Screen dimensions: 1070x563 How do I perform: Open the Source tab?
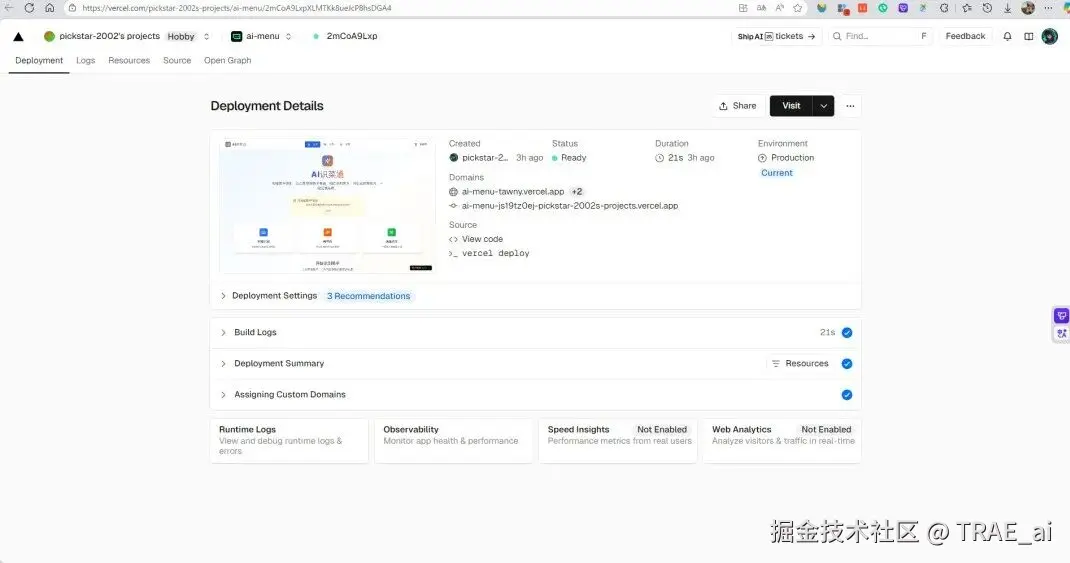[x=177, y=60]
